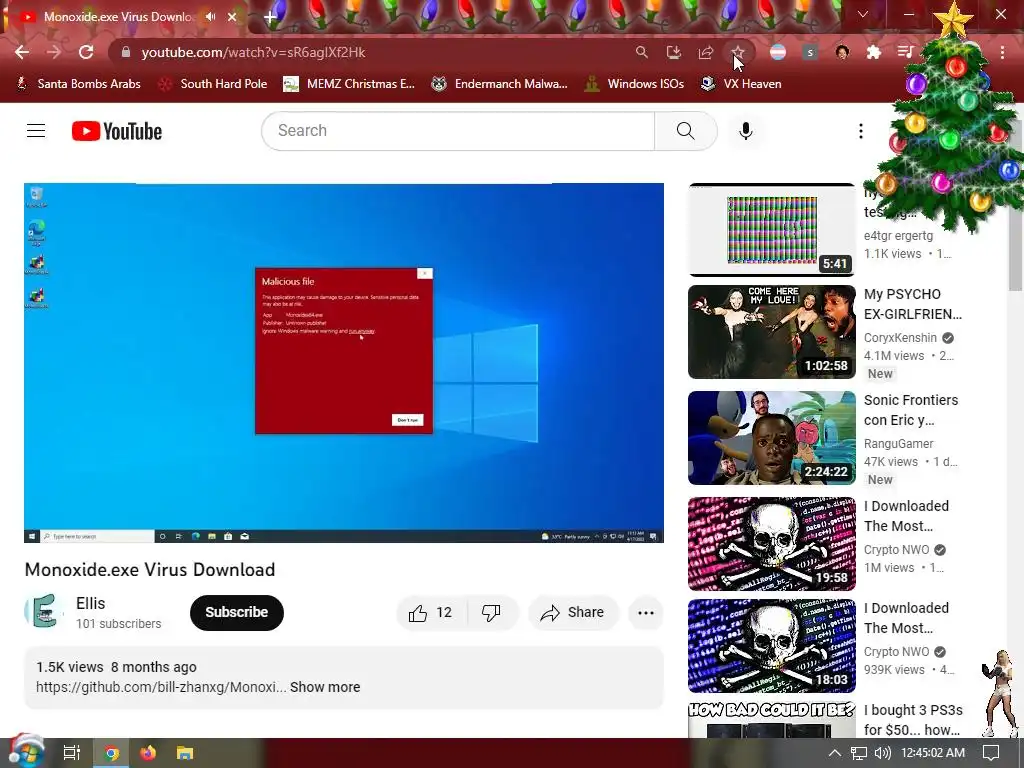Open the gray 'S' extension icon
This screenshot has width=1024, height=768.
pos(810,52)
